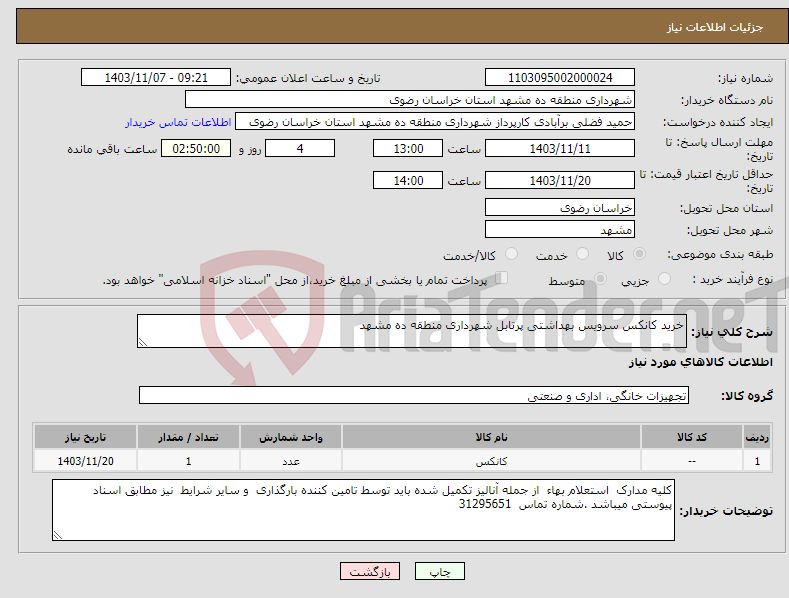Click the عدد unit cell
The height and width of the screenshot is (598, 789).
pyautogui.click(x=291, y=461)
